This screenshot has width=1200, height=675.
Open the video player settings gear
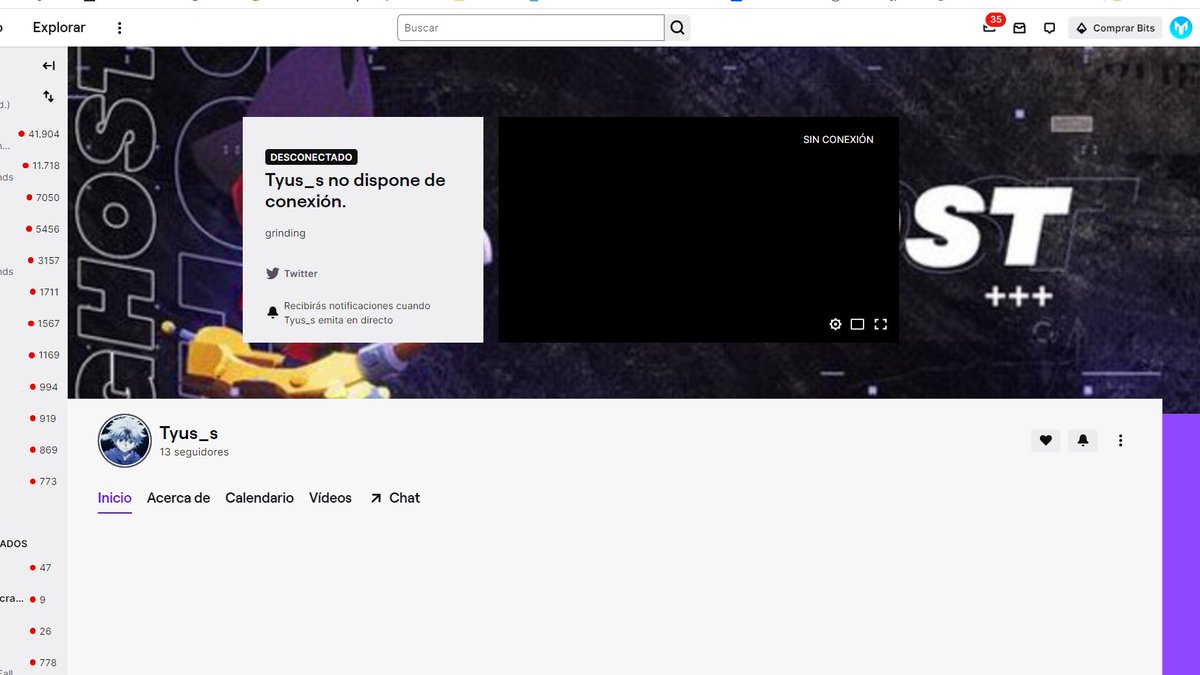[836, 324]
